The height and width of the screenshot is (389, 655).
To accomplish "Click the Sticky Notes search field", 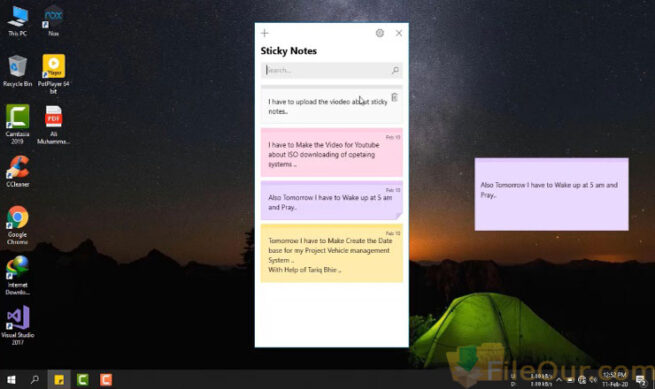I will coord(332,70).
